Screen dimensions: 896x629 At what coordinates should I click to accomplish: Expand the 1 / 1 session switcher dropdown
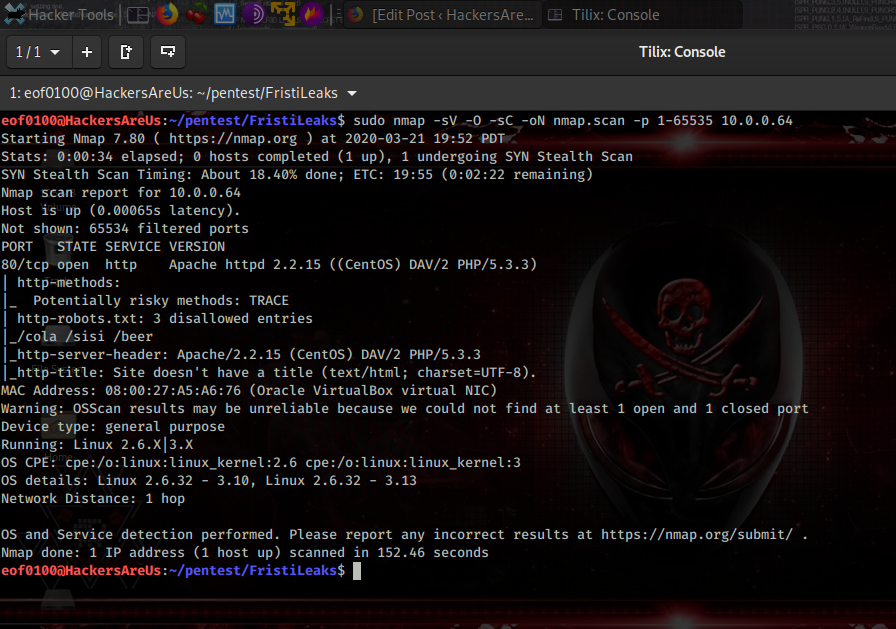click(x=38, y=52)
